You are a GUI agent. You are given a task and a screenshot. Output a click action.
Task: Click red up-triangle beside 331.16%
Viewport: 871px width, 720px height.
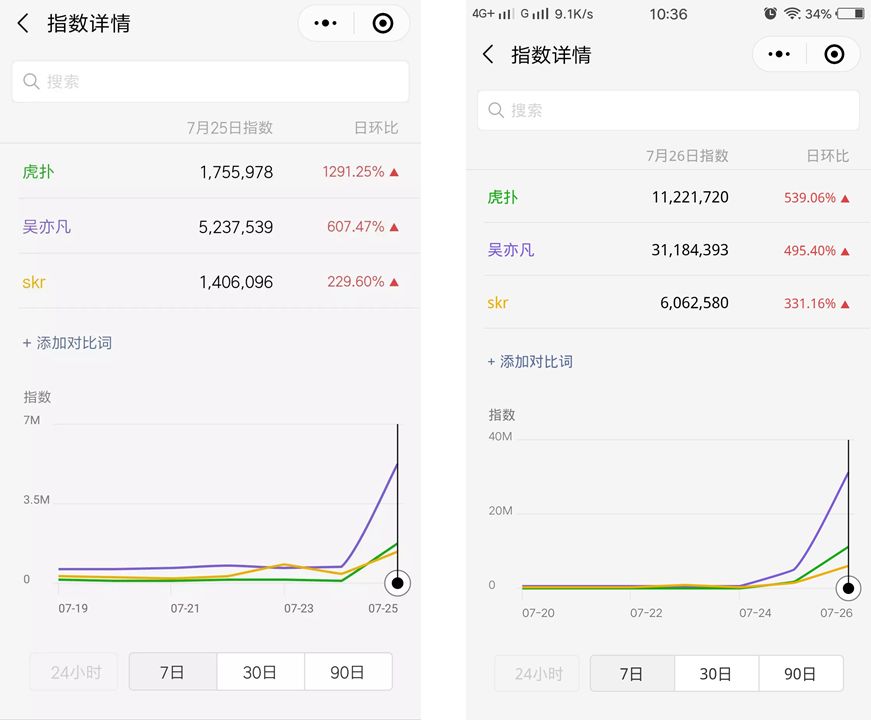click(845, 304)
